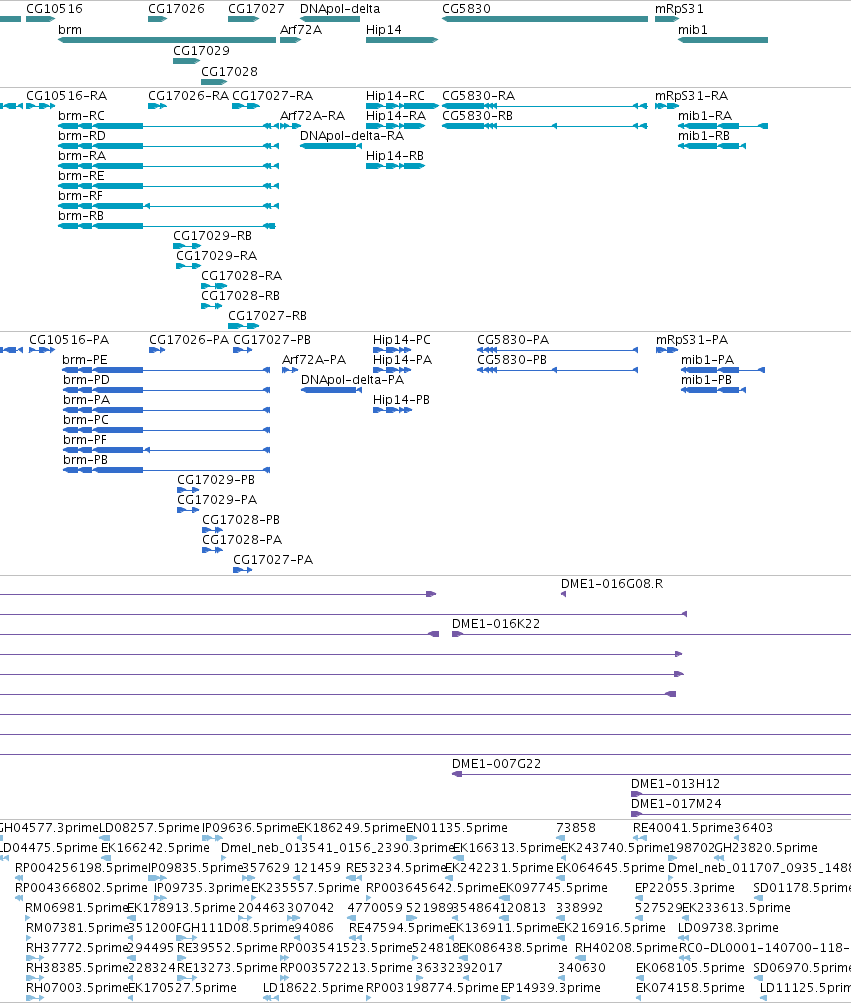Viewport: 851px width, 1003px height.
Task: Click the EP14939.3prime EST label
Action: (551, 988)
